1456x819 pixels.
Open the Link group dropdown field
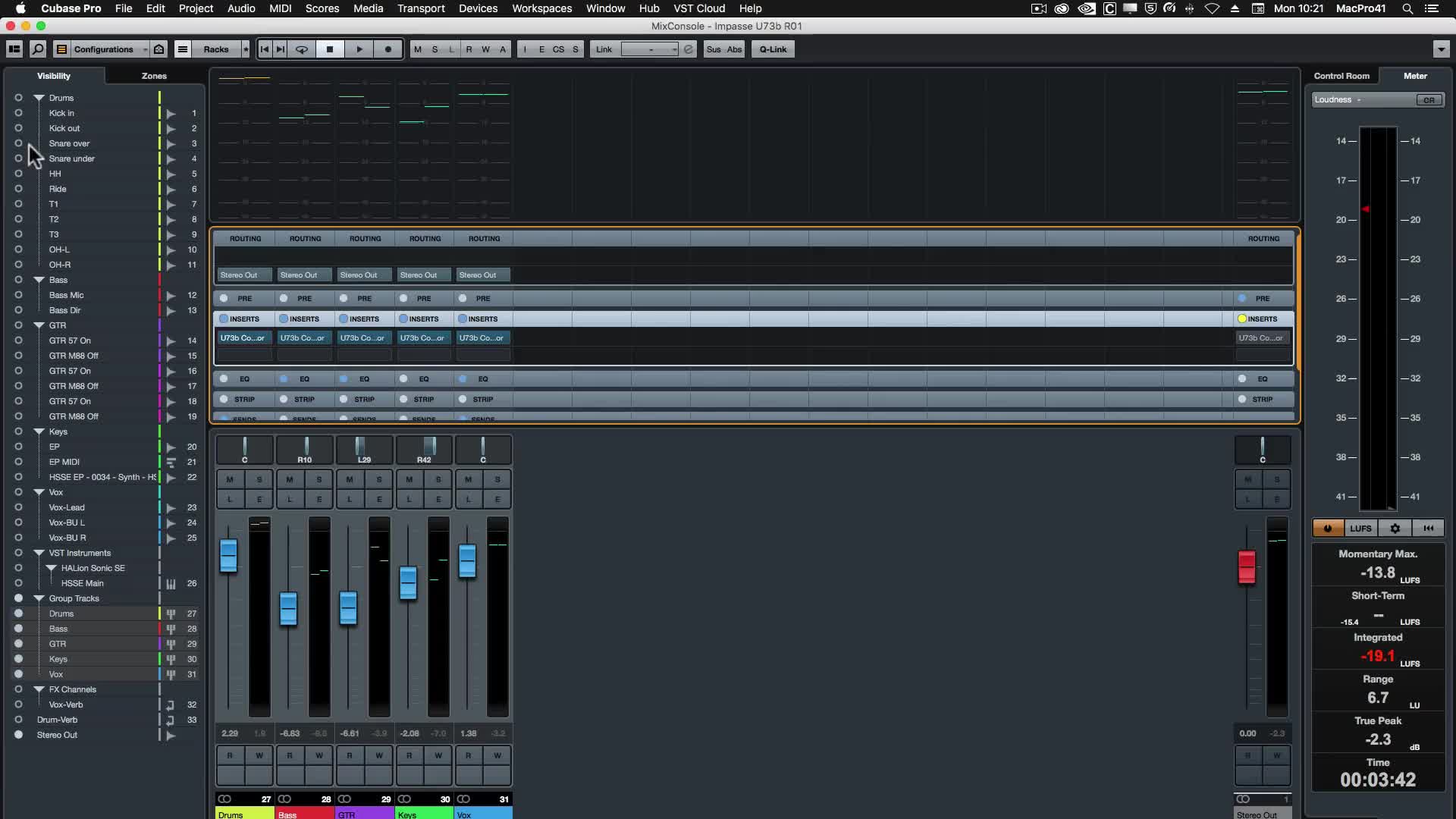(x=650, y=49)
